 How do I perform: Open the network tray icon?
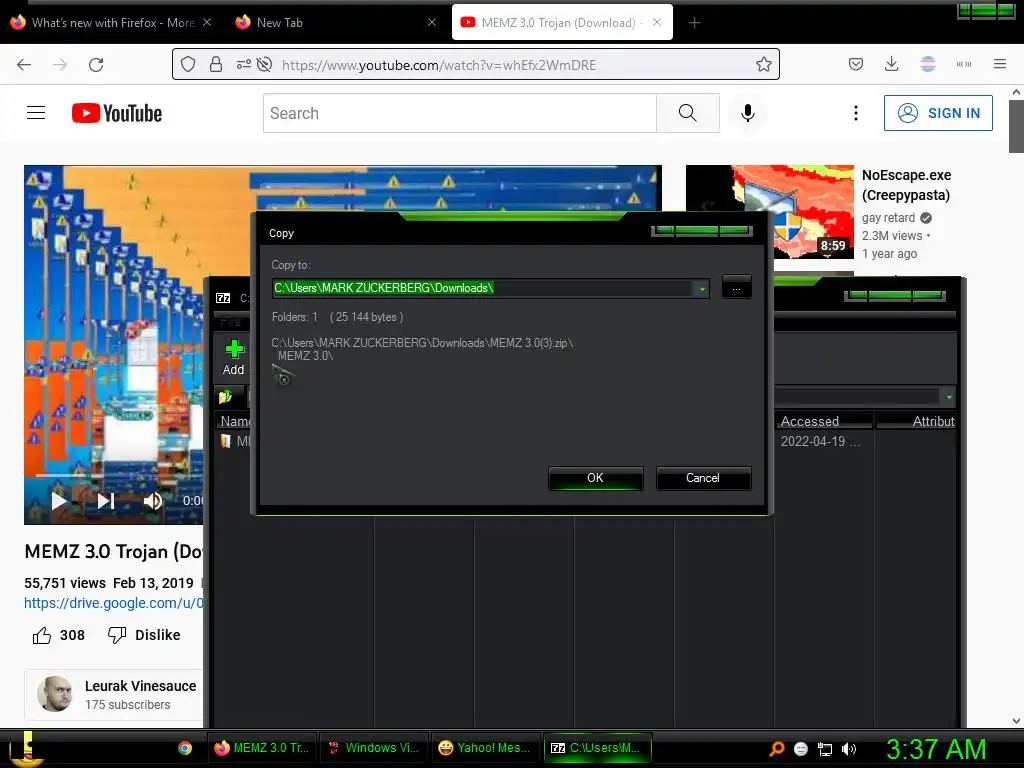[825, 749]
